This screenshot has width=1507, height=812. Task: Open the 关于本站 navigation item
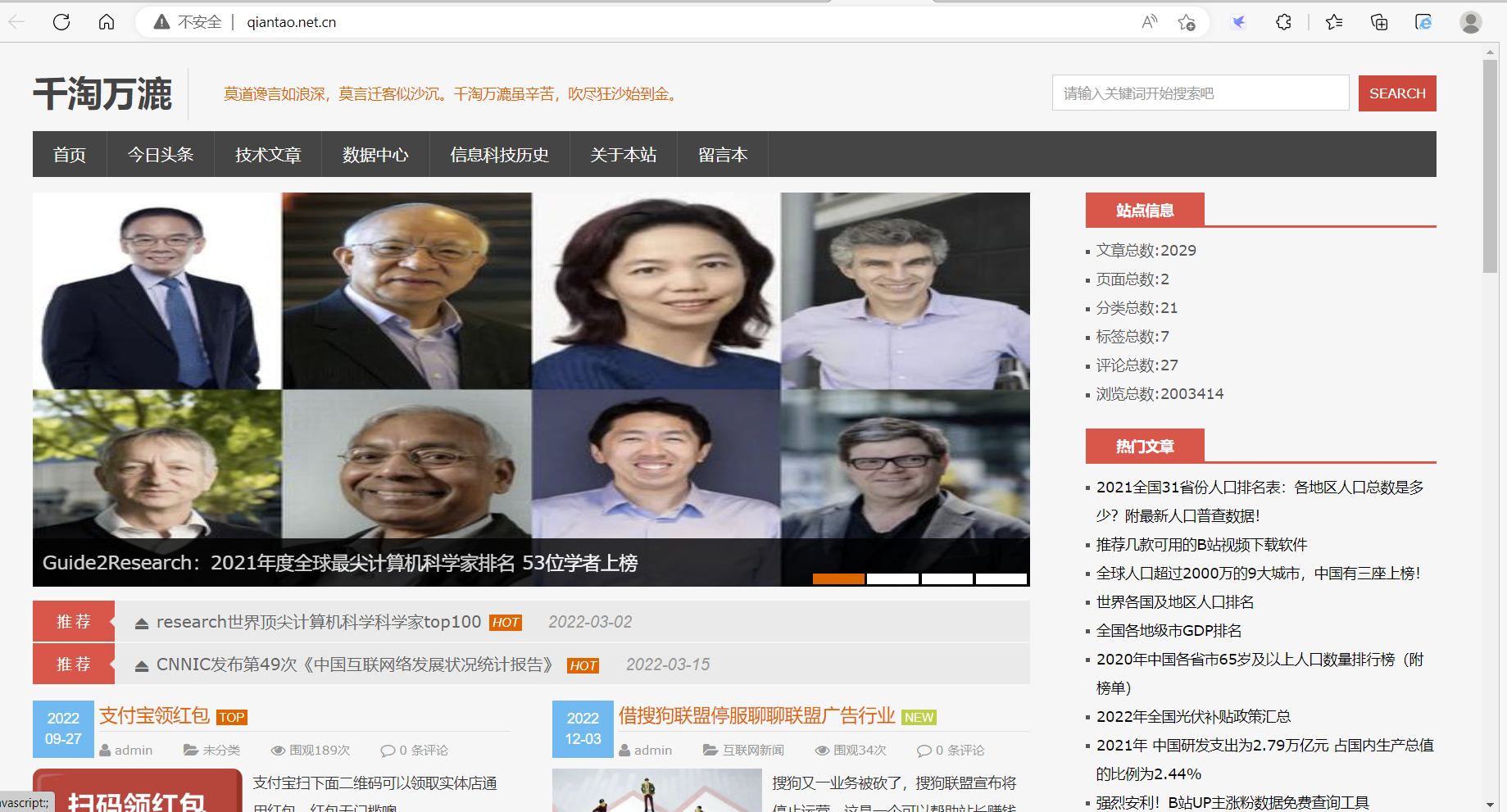click(x=624, y=154)
